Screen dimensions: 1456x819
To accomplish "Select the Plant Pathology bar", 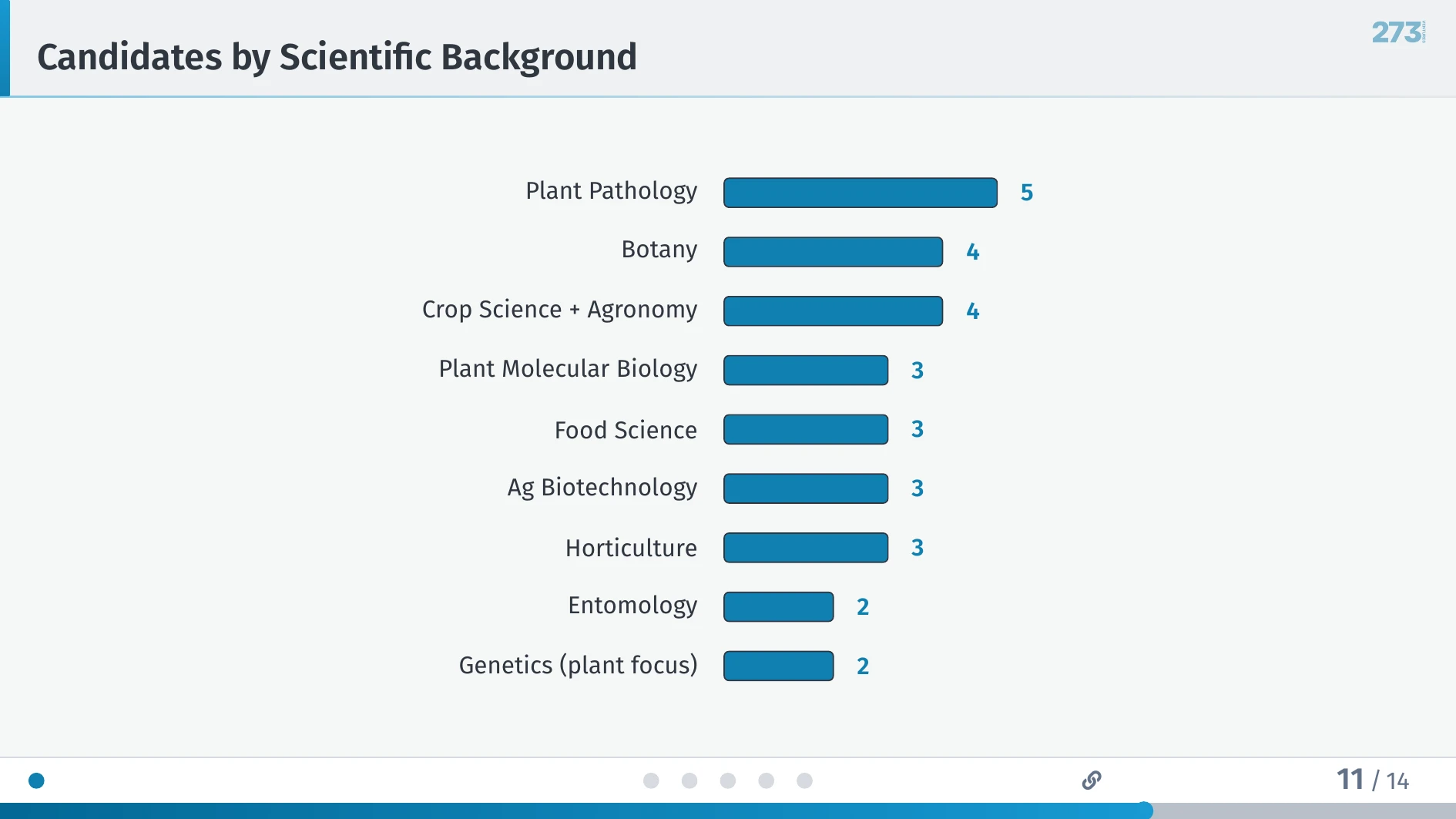I will click(x=861, y=192).
